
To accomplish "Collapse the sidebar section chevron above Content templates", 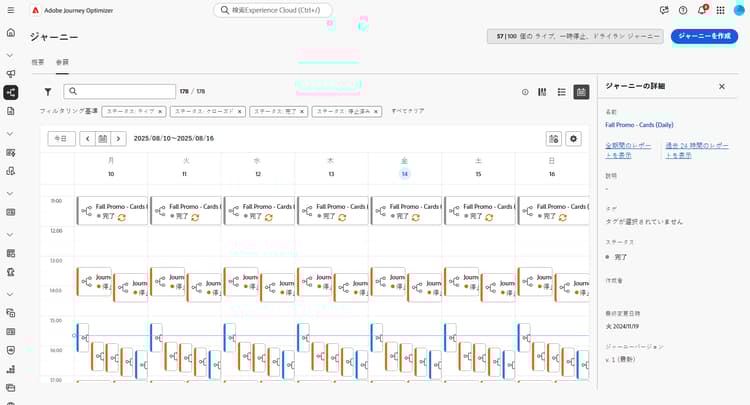I will coord(10,134).
